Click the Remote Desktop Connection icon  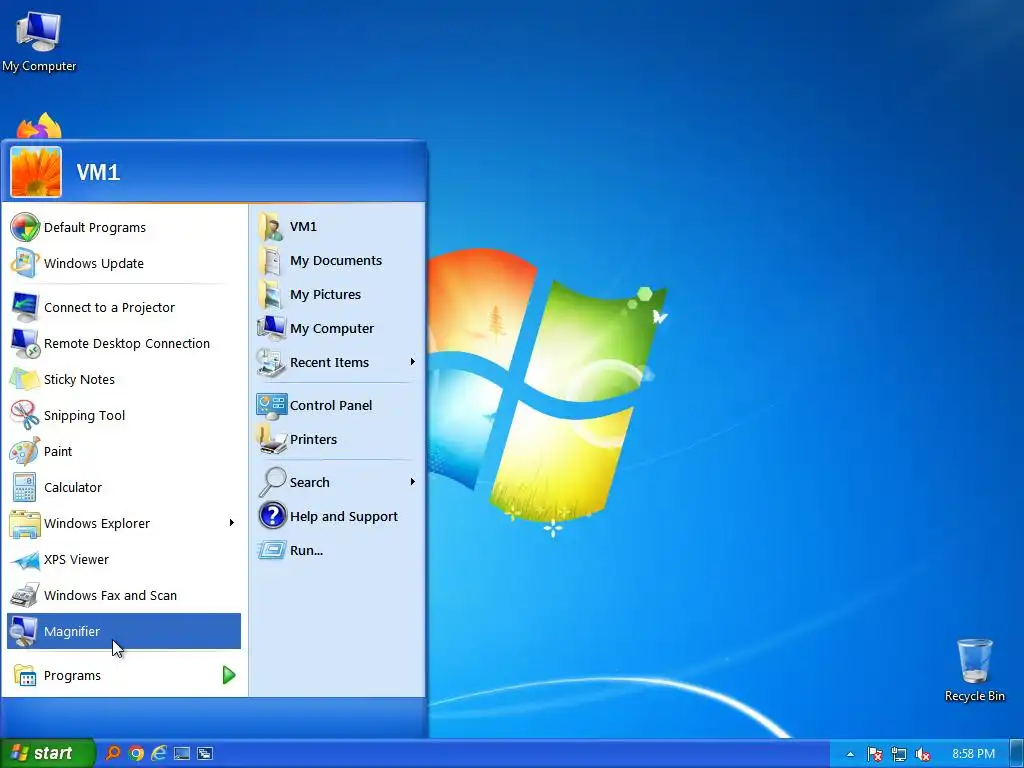[x=25, y=344]
